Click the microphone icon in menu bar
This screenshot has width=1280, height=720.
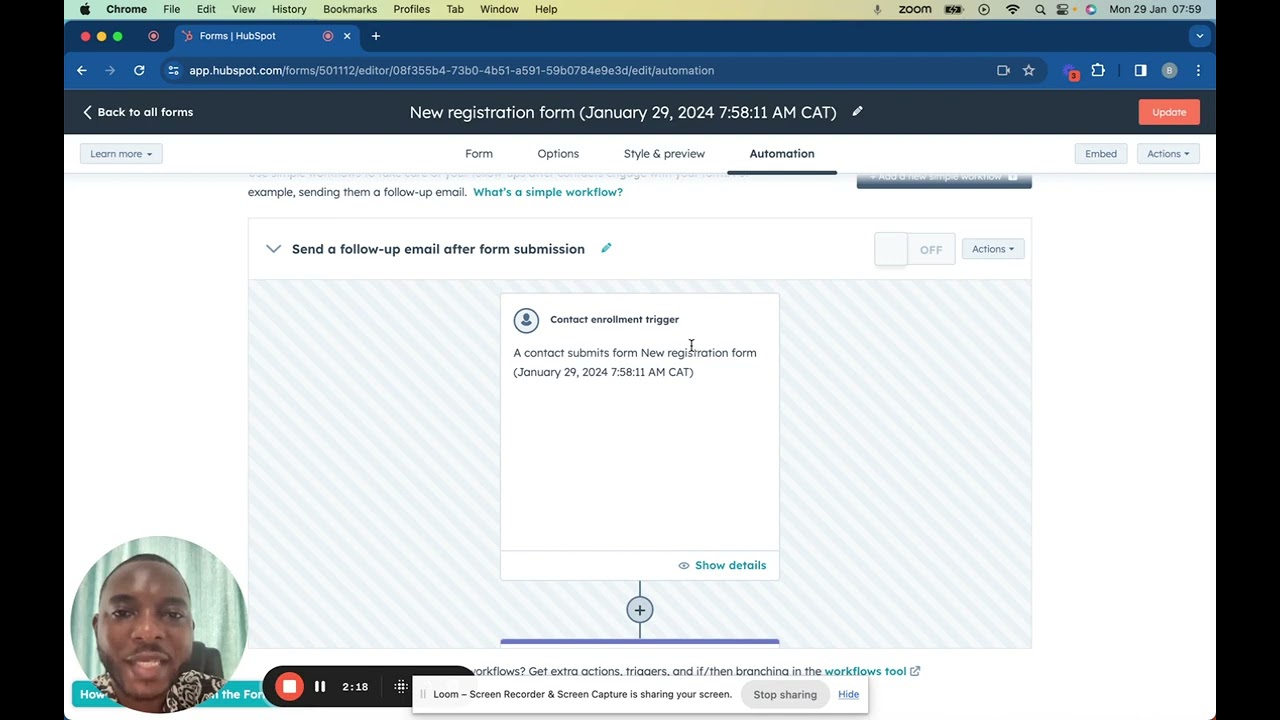click(877, 9)
